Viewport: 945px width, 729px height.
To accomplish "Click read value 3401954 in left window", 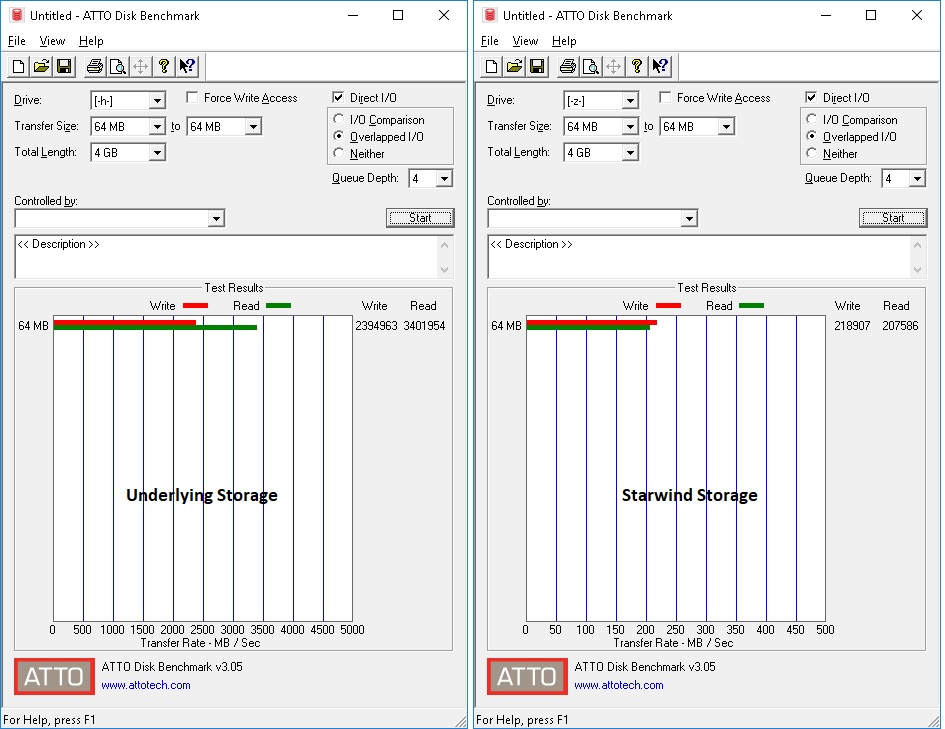I will (x=424, y=326).
